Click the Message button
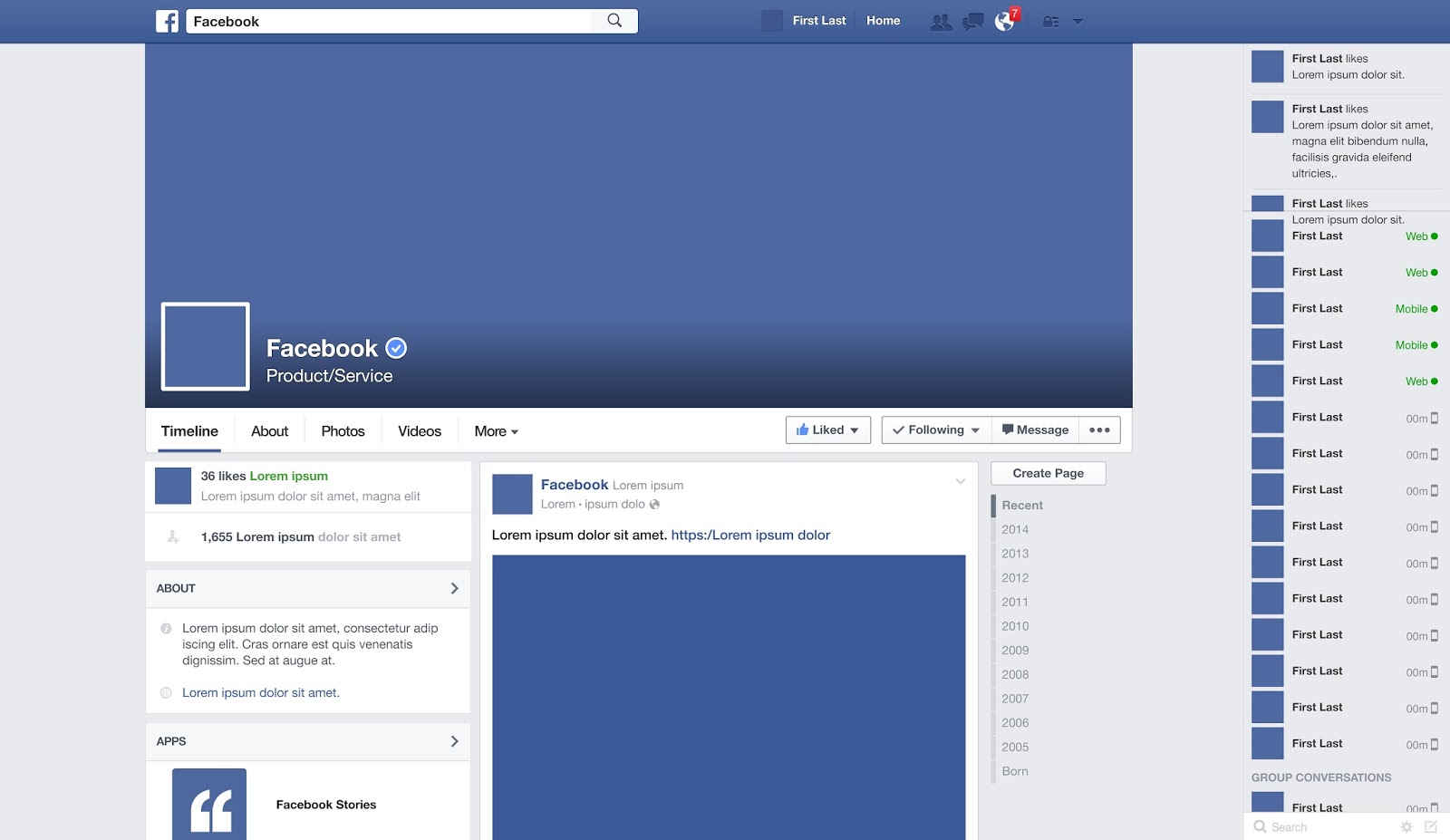 pos(1035,430)
